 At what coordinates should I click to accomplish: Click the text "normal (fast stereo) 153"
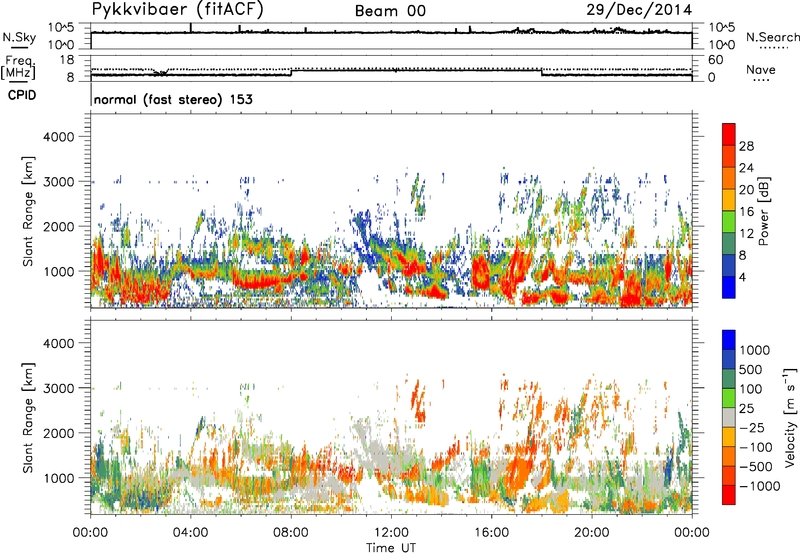pos(173,99)
